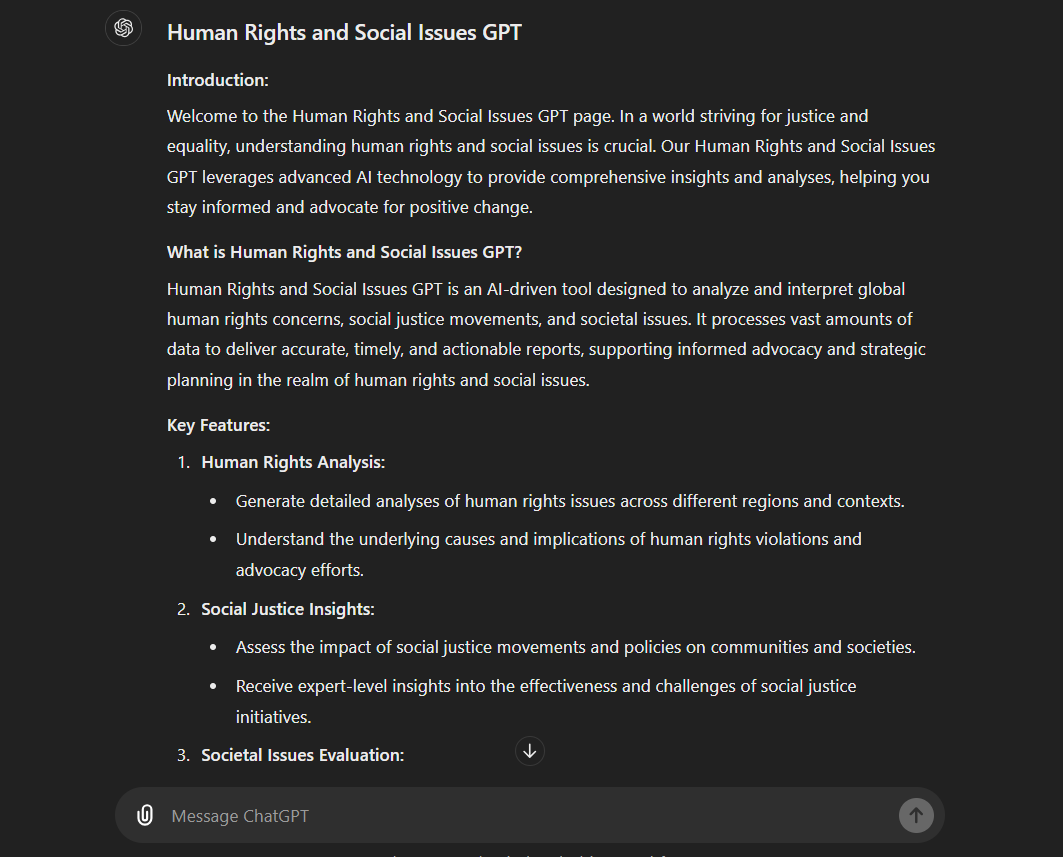This screenshot has height=857, width=1063.
Task: Click the Welcome paragraph under Introduction
Action: coord(551,162)
